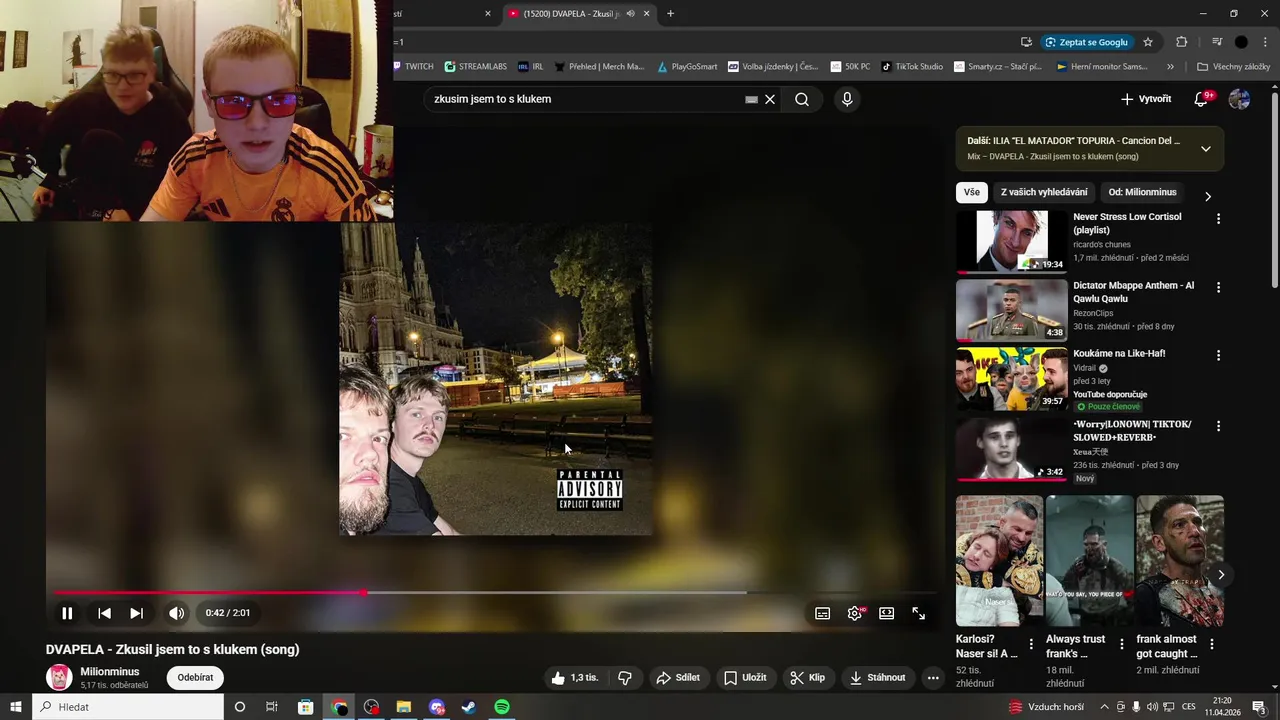Open browser media controls icon
Image resolution: width=1280 pixels, height=720 pixels.
1217,42
